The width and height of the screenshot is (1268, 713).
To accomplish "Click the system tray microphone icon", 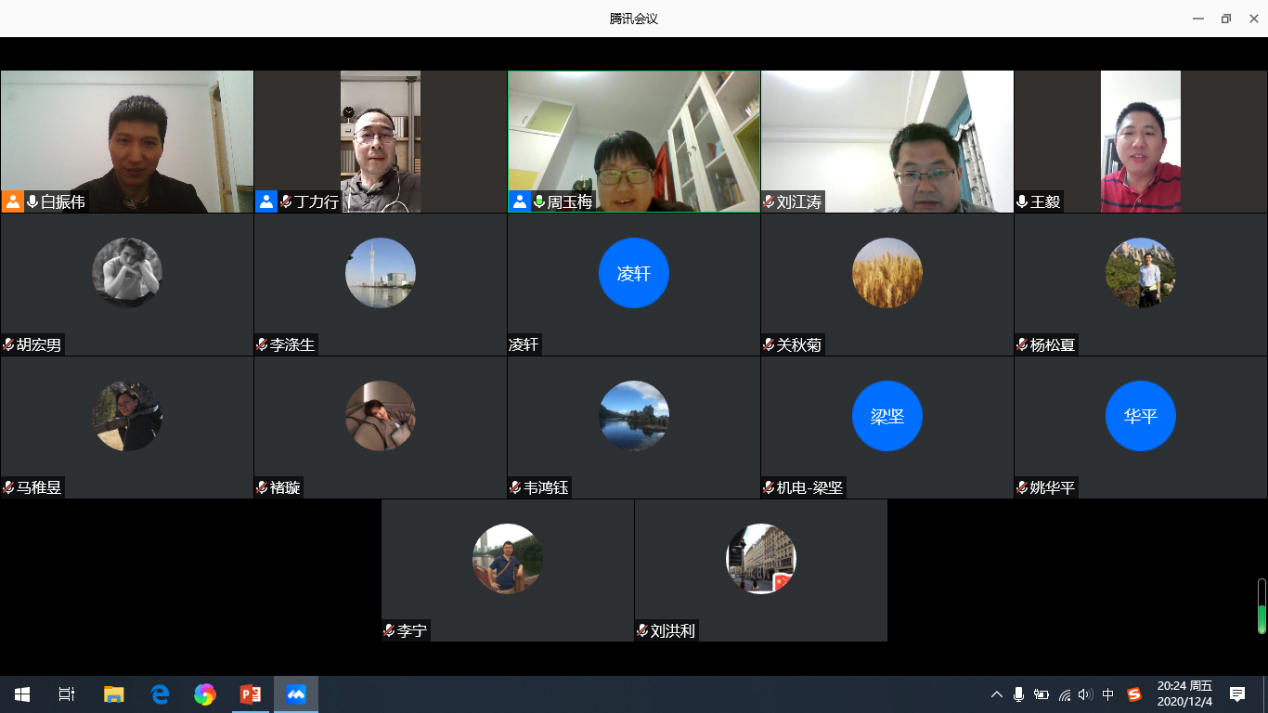I will (x=1018, y=694).
